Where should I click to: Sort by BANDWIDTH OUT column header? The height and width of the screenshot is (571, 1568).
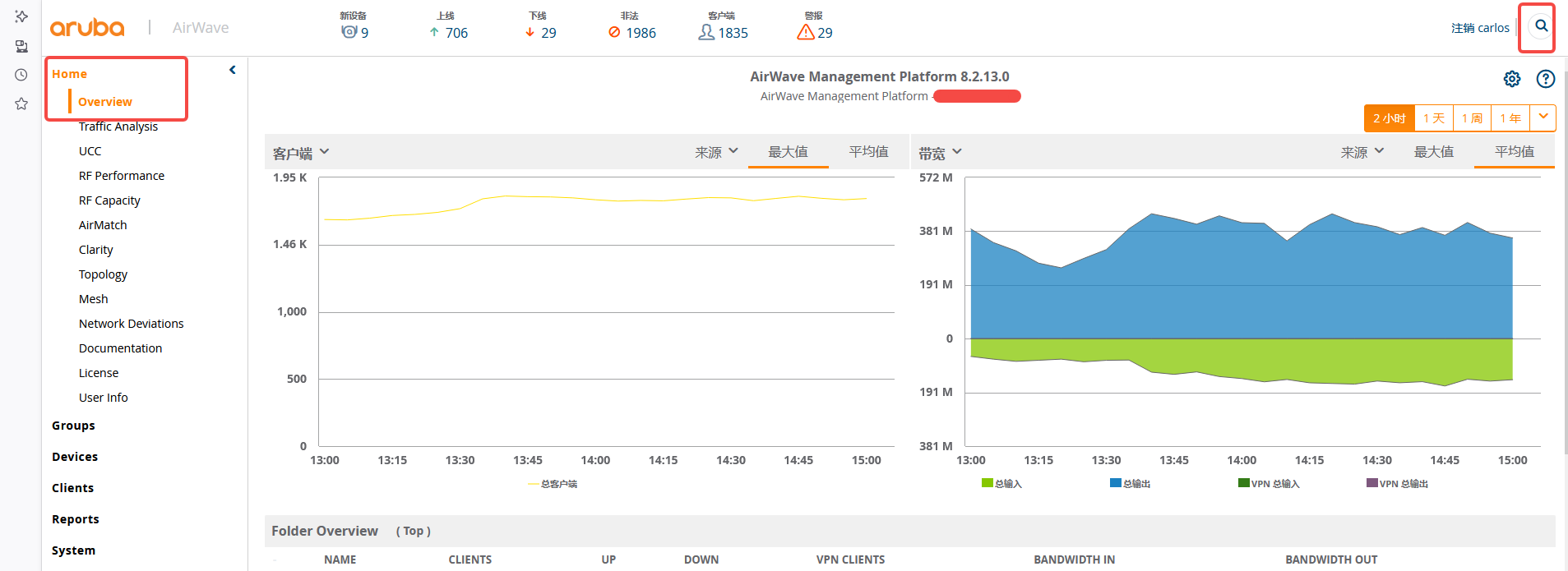click(1331, 559)
